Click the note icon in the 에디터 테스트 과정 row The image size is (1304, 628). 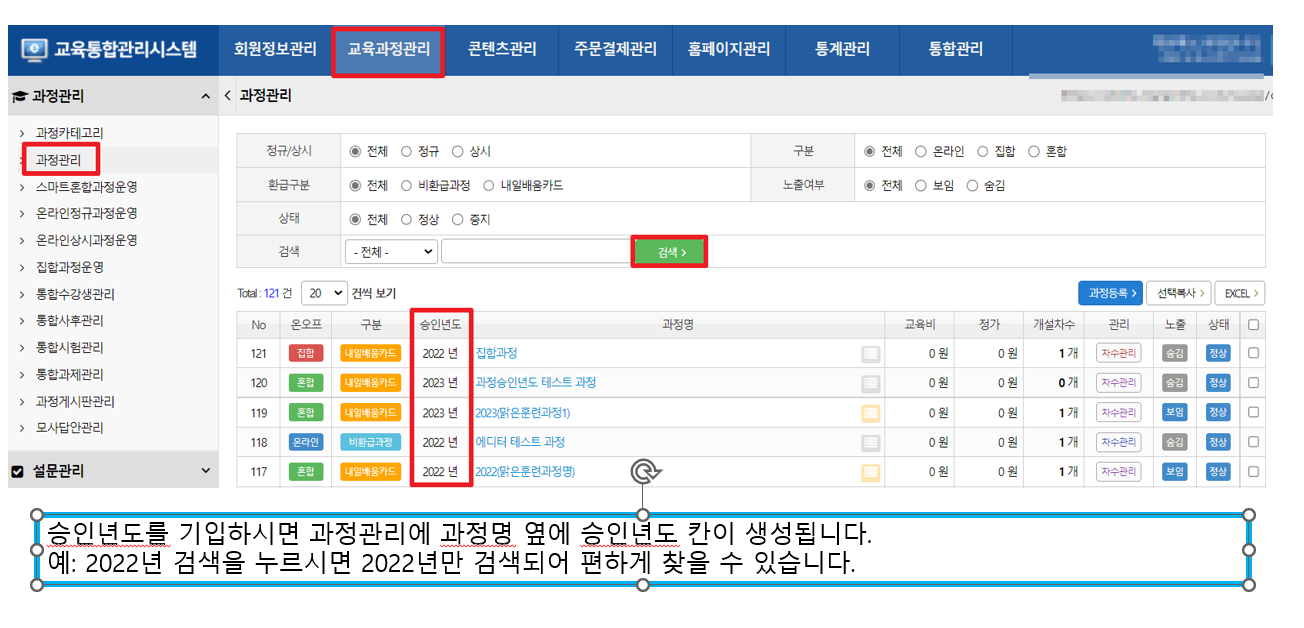(x=871, y=442)
